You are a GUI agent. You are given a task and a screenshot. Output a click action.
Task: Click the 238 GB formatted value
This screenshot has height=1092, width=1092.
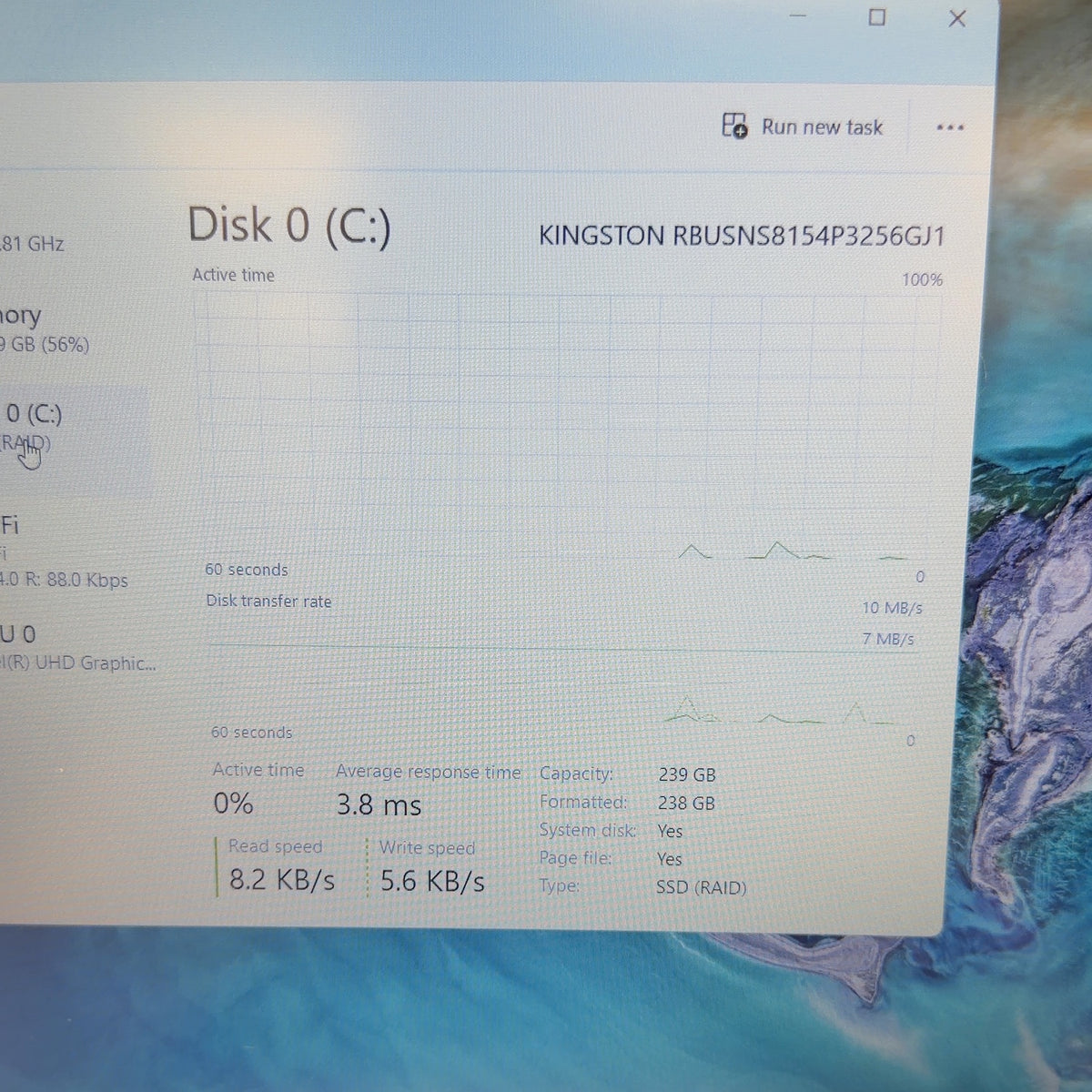(686, 804)
